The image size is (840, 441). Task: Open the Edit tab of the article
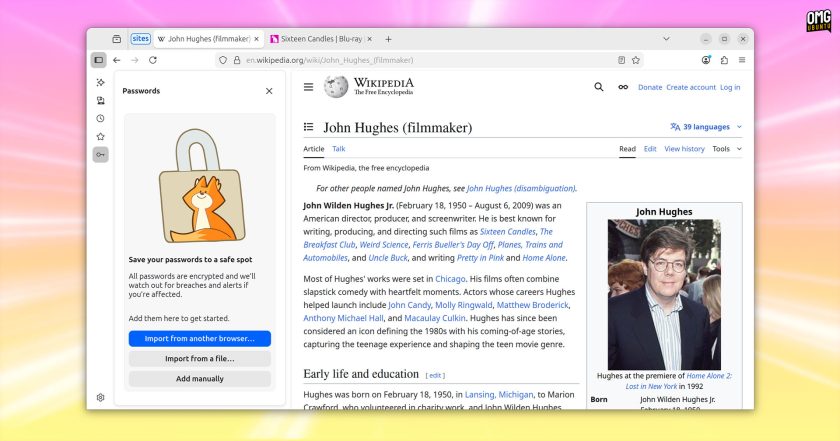point(650,149)
